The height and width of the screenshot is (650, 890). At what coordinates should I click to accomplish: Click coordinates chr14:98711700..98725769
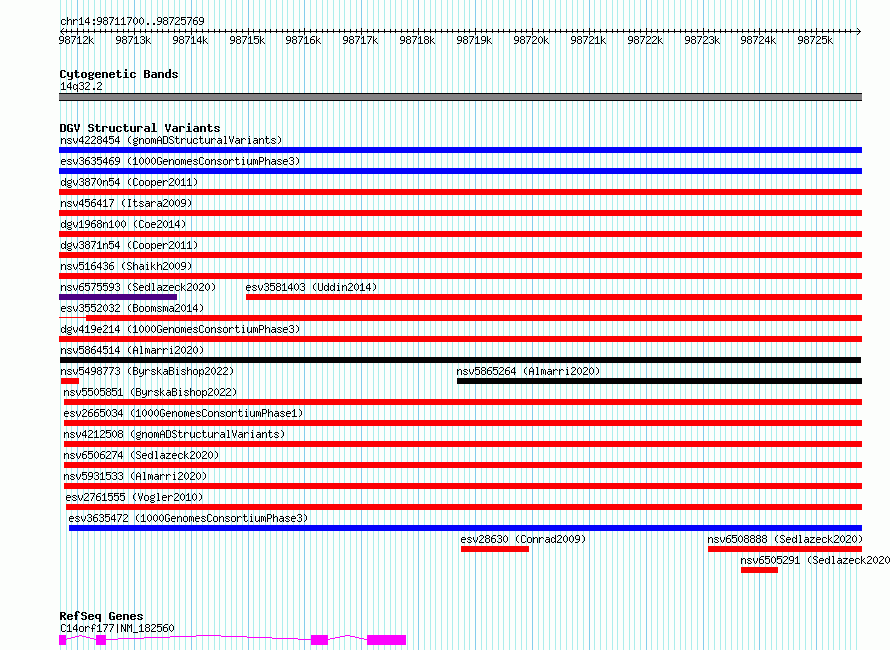(132, 21)
